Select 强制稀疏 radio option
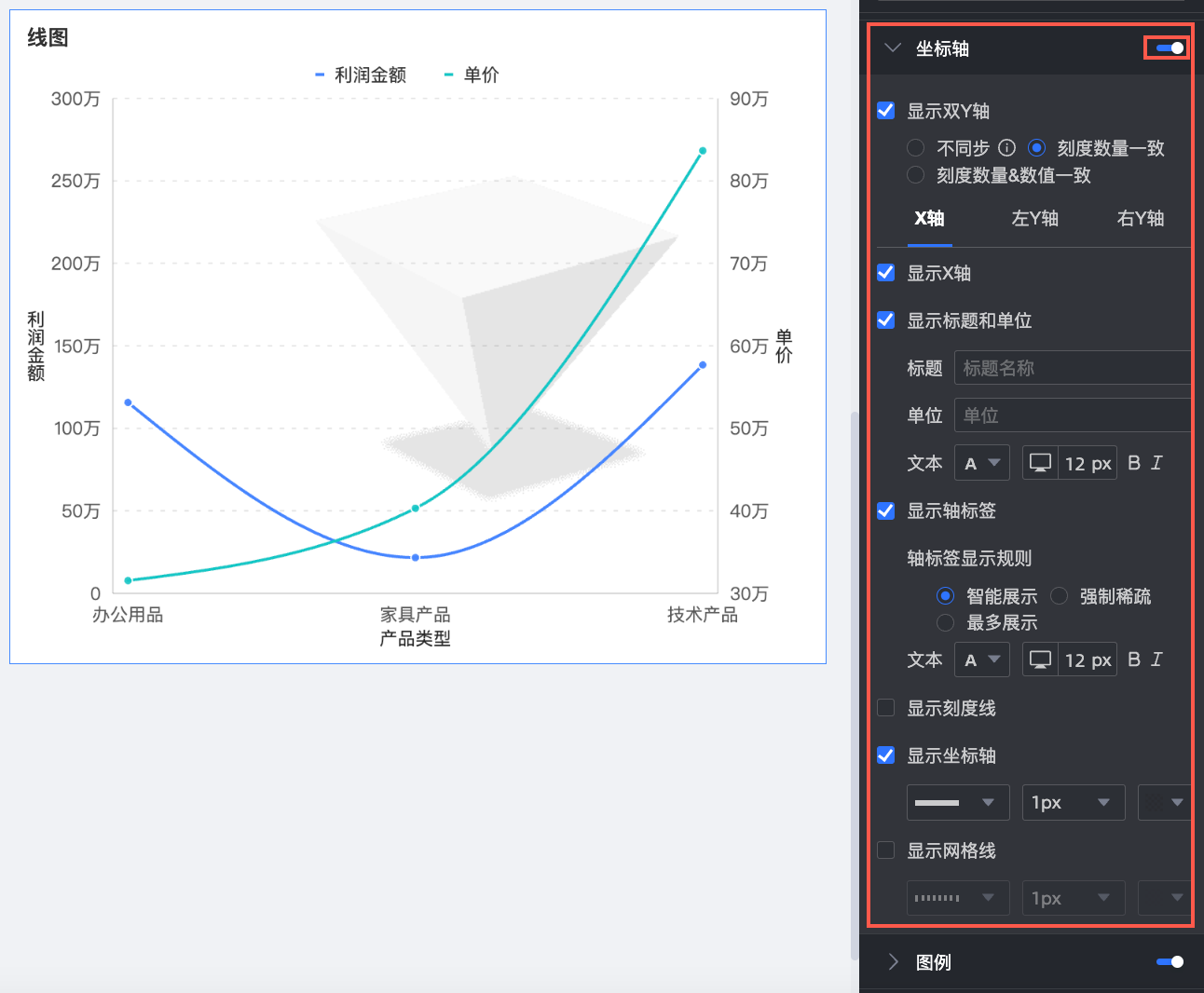 point(1060,595)
